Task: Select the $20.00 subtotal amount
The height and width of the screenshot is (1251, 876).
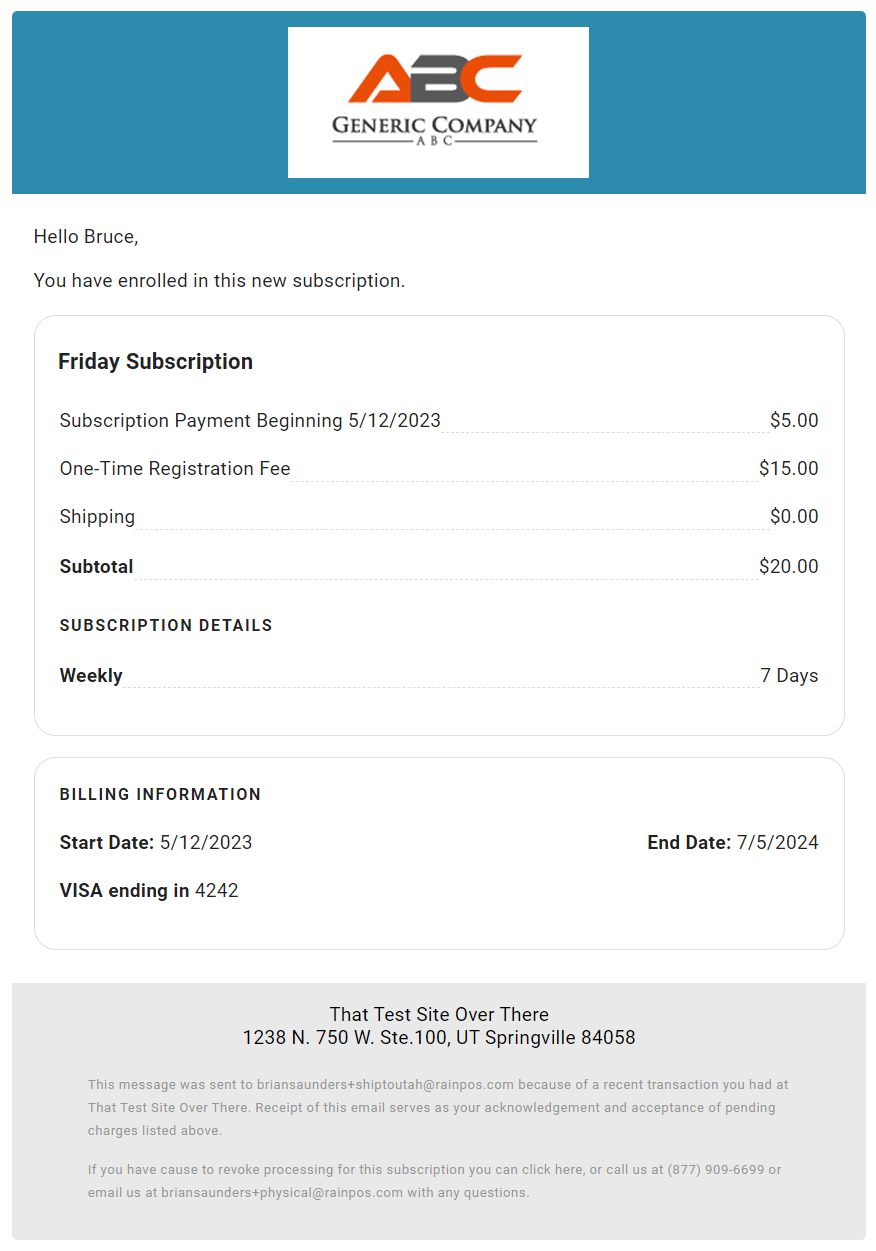Action: (789, 566)
